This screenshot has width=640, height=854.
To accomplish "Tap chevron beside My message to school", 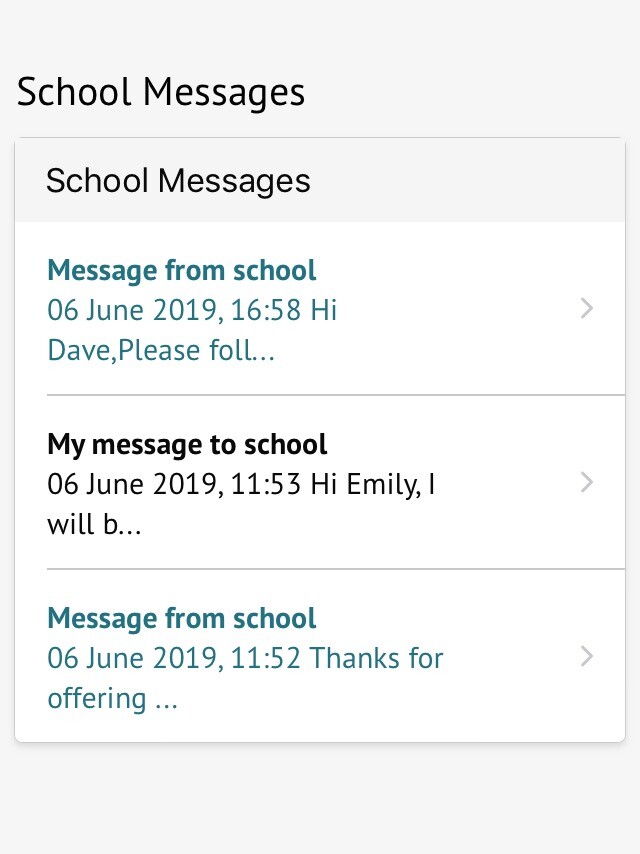I will (587, 483).
